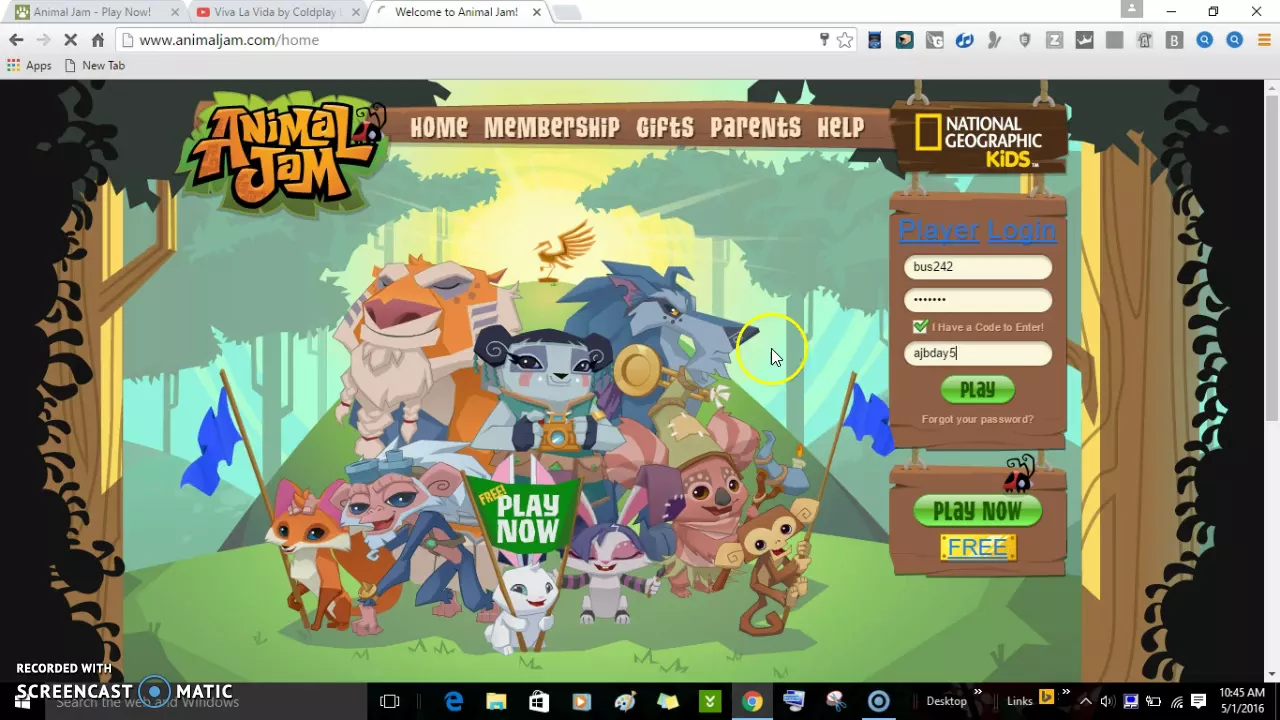Viewport: 1280px width, 720px height.
Task: Open the Apps shortcut in bookmarks bar
Action: [29, 65]
